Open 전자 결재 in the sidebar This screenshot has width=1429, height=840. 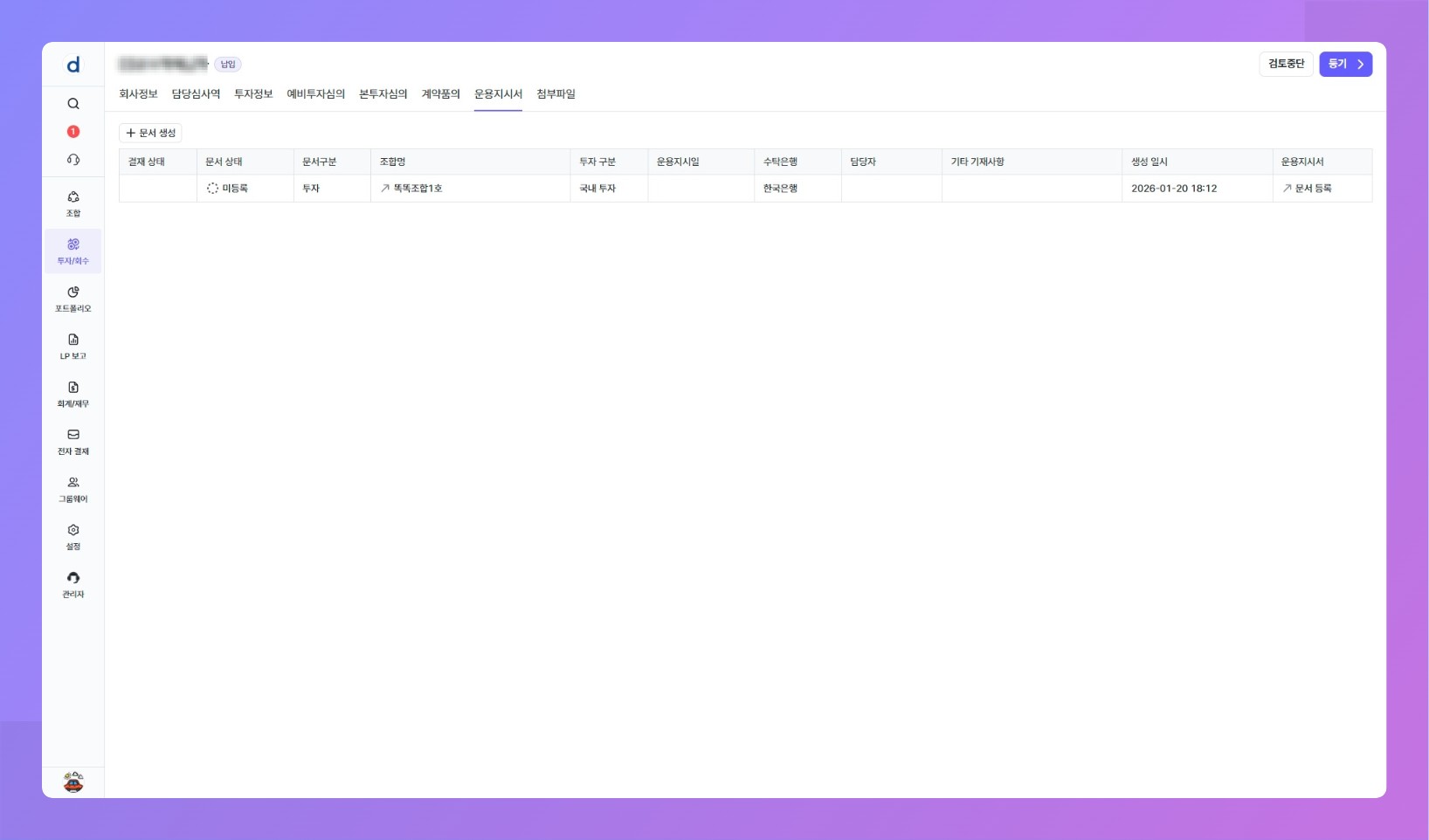[x=73, y=442]
